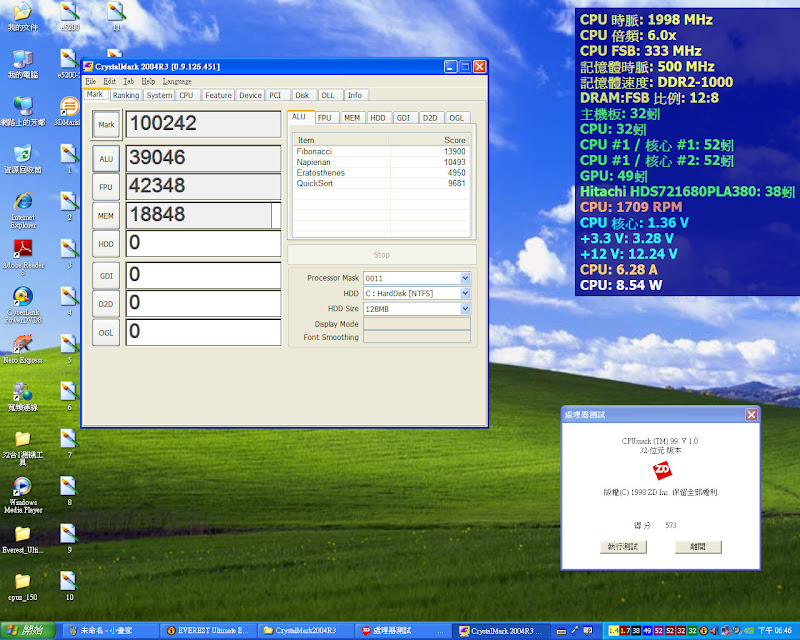Open the Adobe Reader desktop shortcut

click(x=22, y=248)
